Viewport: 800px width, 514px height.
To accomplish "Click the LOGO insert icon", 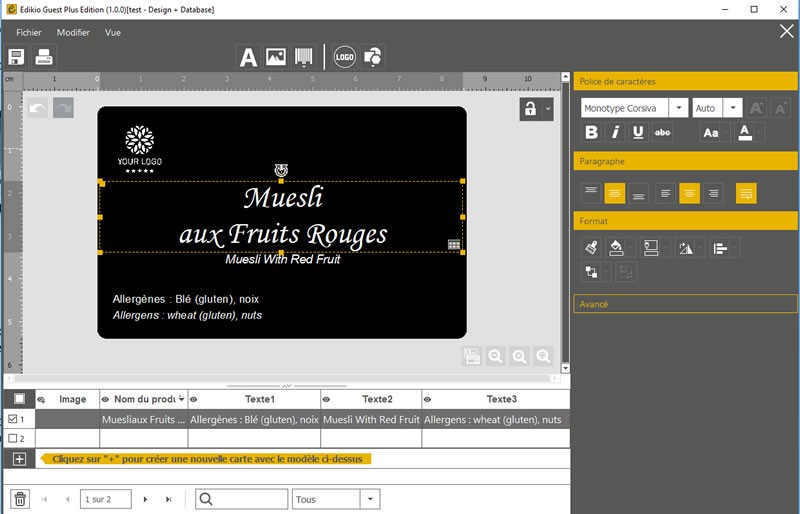I will (x=345, y=57).
